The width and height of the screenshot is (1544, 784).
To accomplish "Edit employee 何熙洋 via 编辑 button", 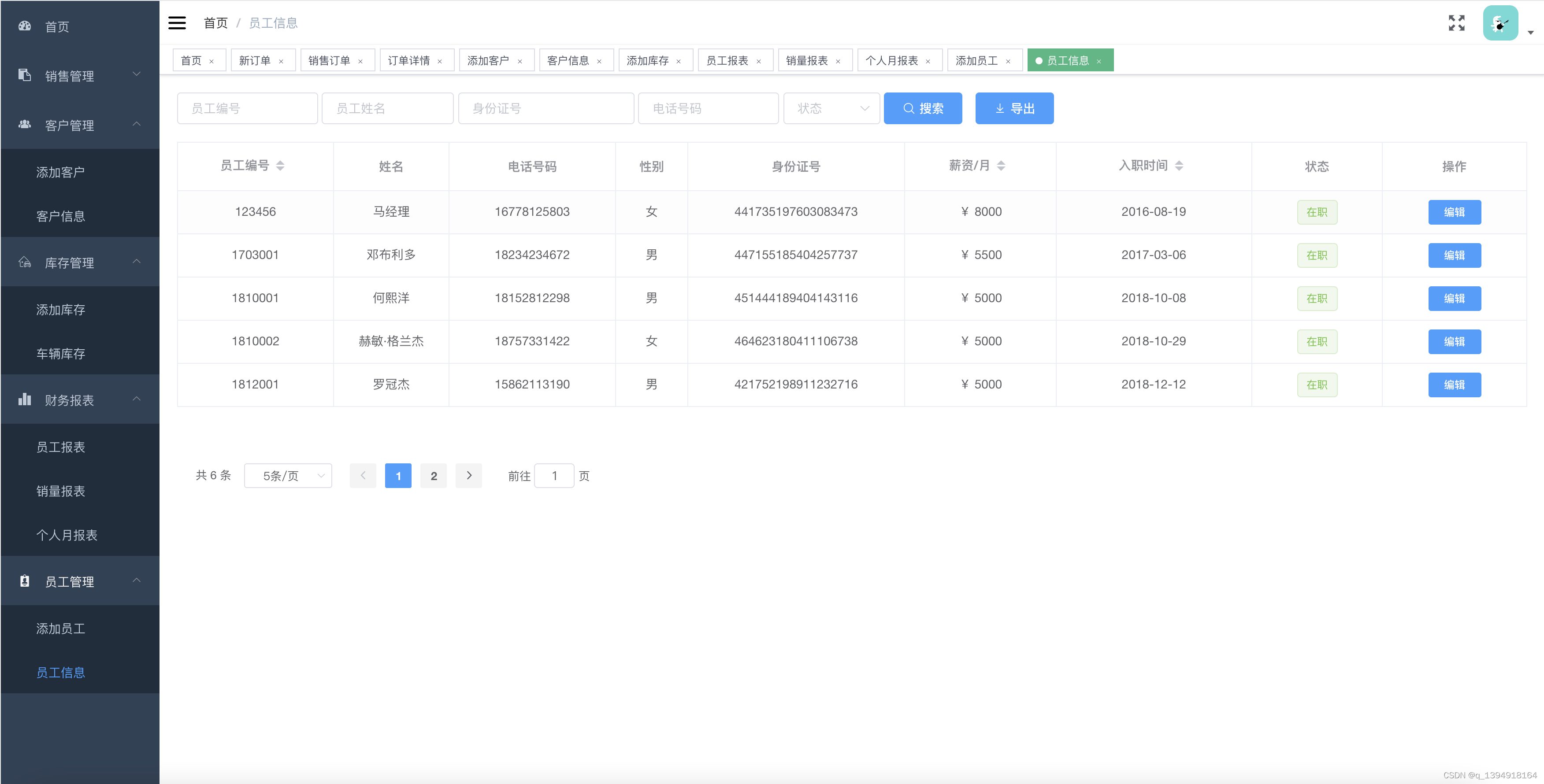I will point(1454,298).
